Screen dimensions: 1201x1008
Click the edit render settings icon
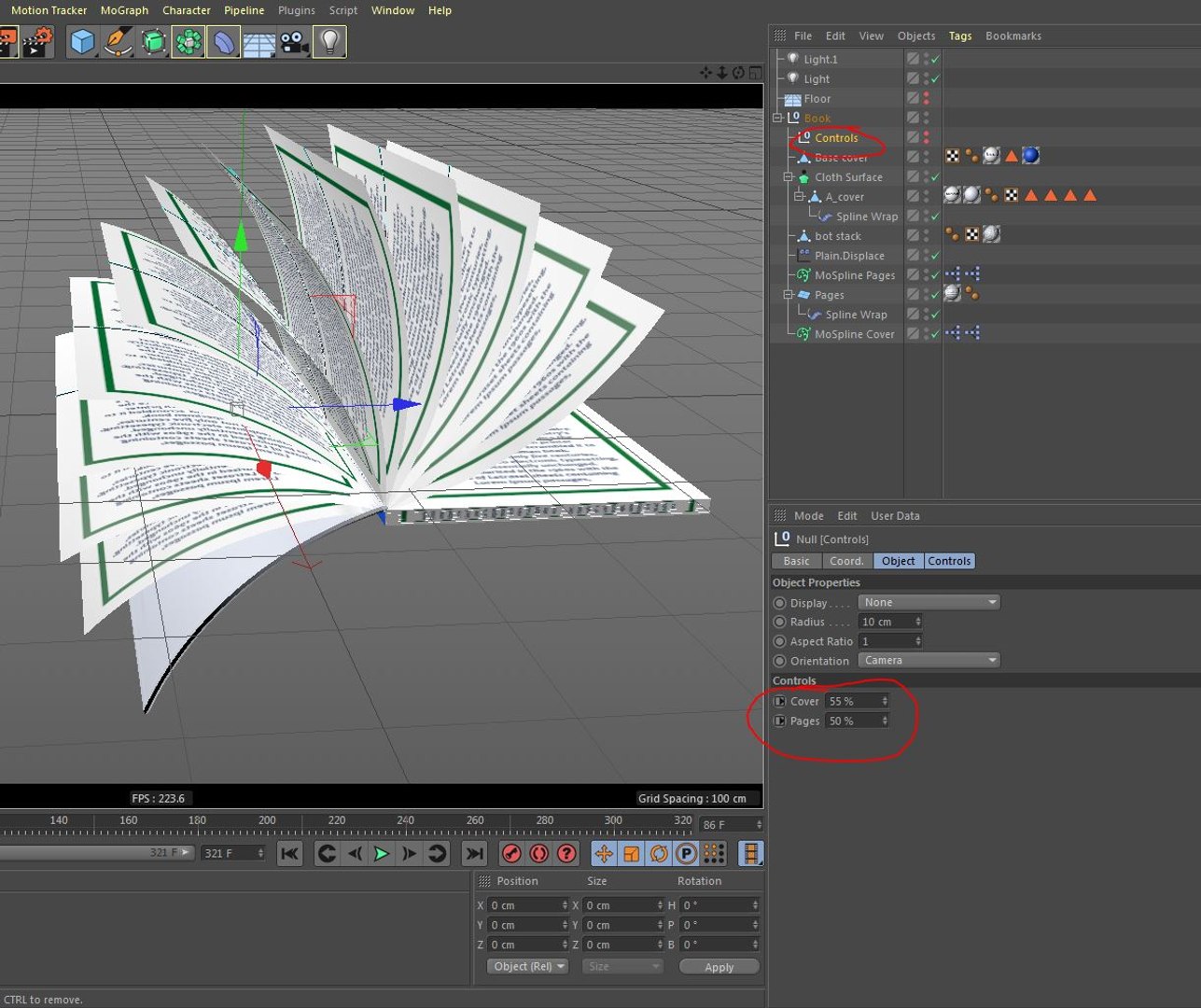coord(38,42)
